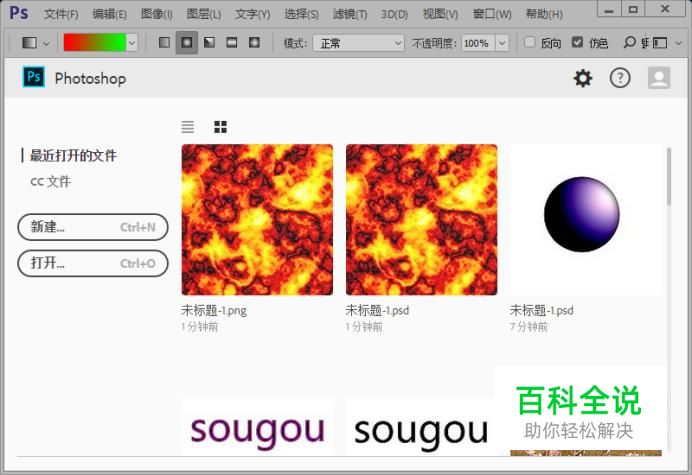The image size is (692, 475).
Task: Click the 7 分钟前 timestamp text
Action: [x=529, y=327]
